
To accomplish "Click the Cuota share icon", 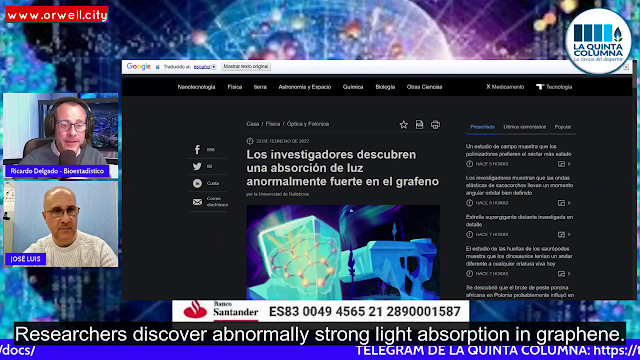I will [197, 184].
